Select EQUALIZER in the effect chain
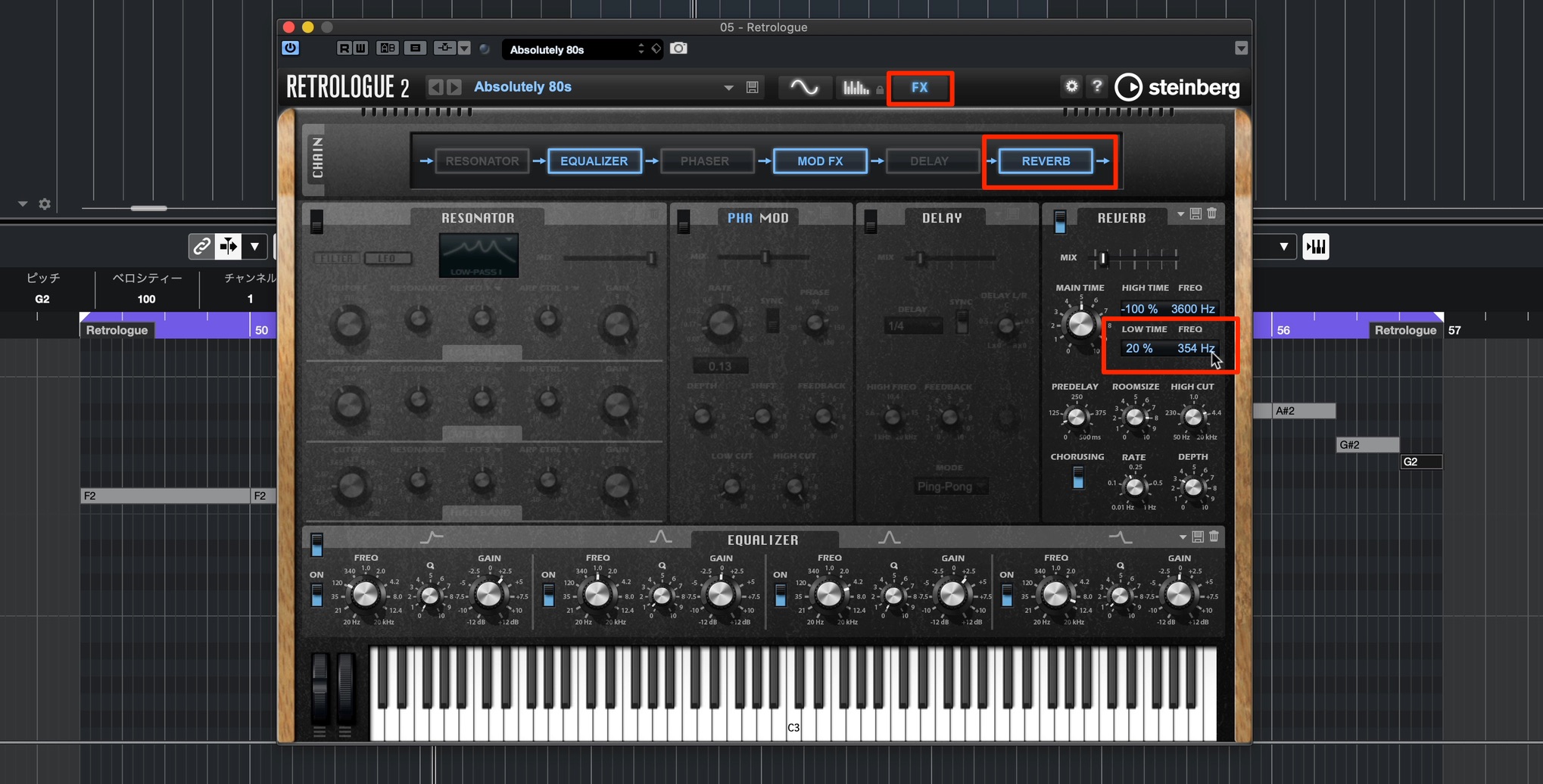 pos(594,160)
